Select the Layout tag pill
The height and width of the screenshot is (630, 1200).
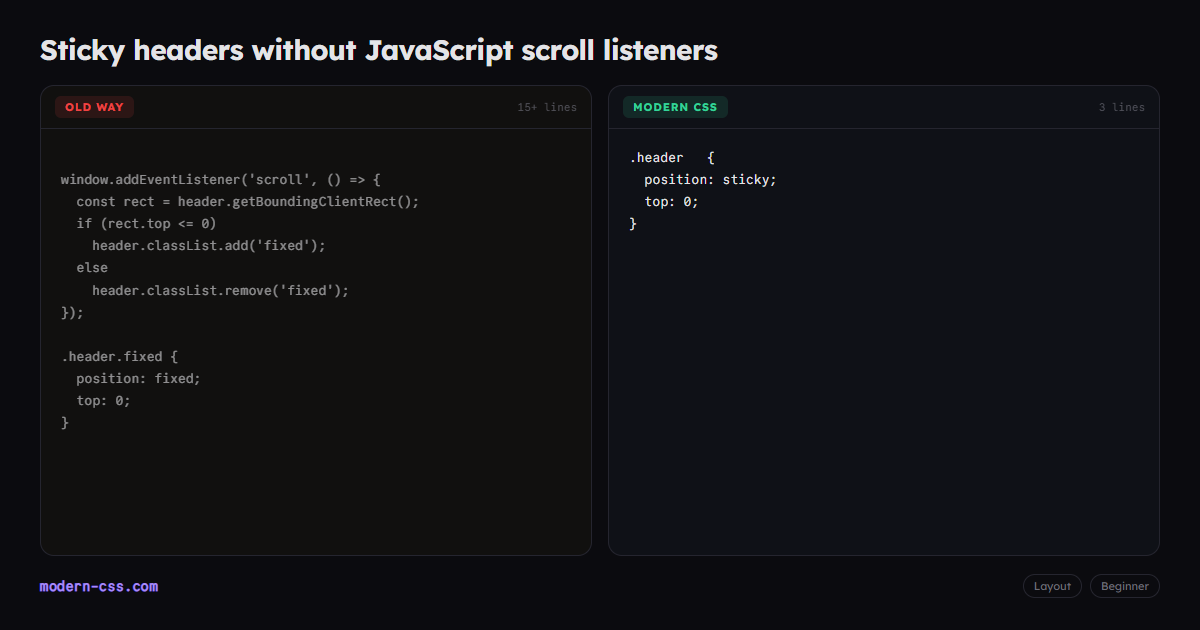[x=1052, y=586]
